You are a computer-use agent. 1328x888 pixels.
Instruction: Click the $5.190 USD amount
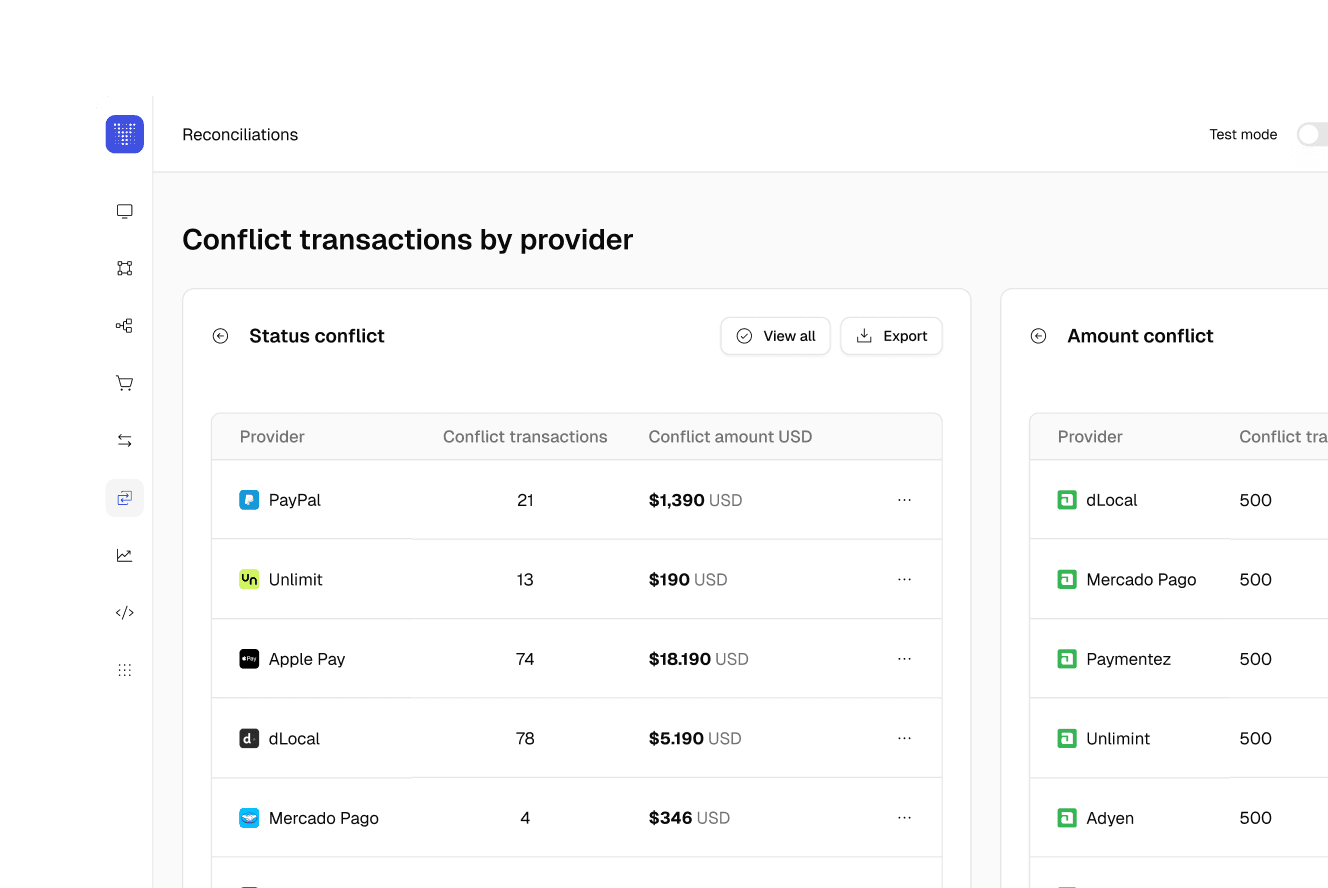pos(695,738)
